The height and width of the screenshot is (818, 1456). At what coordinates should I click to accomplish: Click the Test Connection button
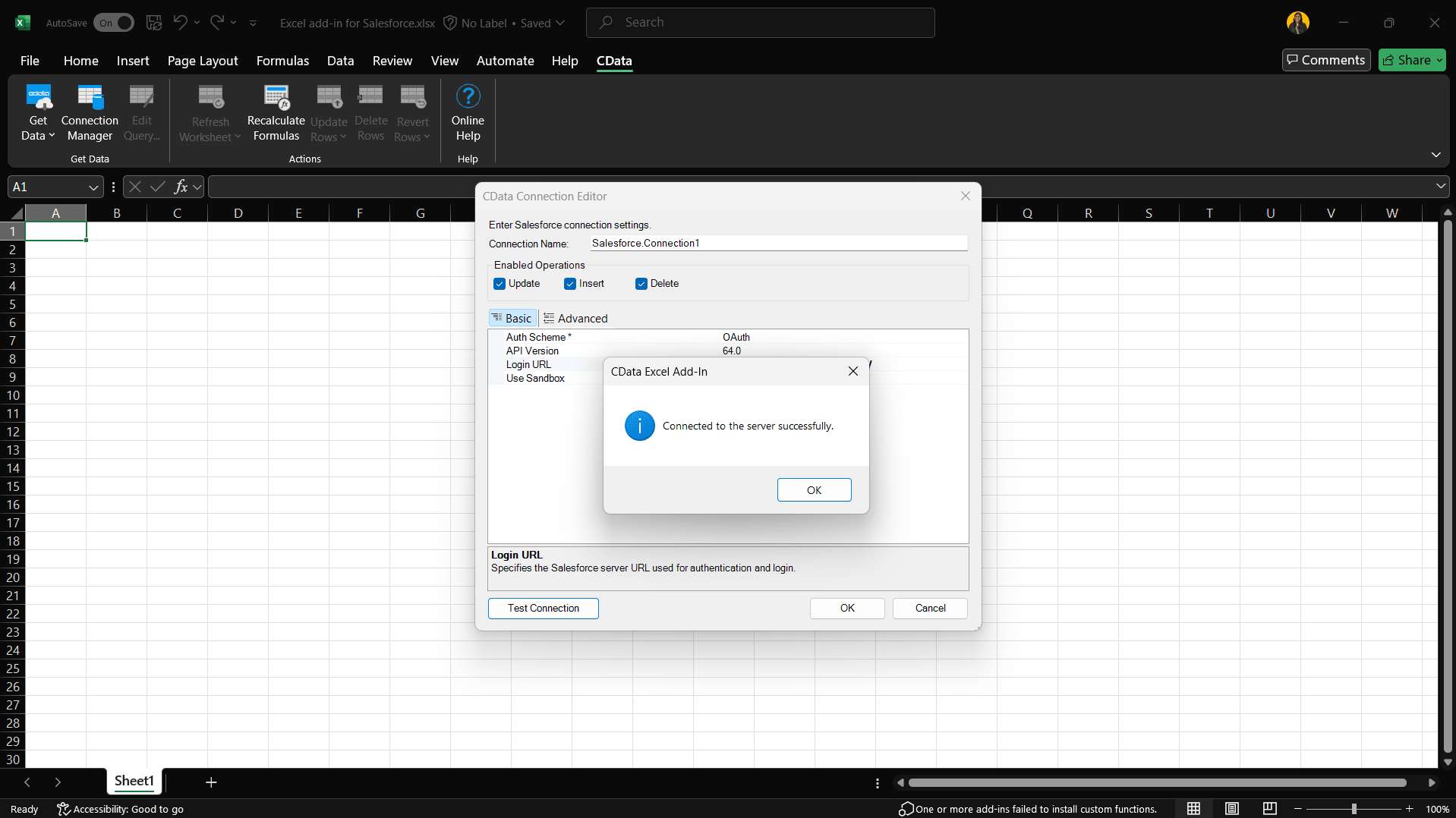(x=543, y=609)
